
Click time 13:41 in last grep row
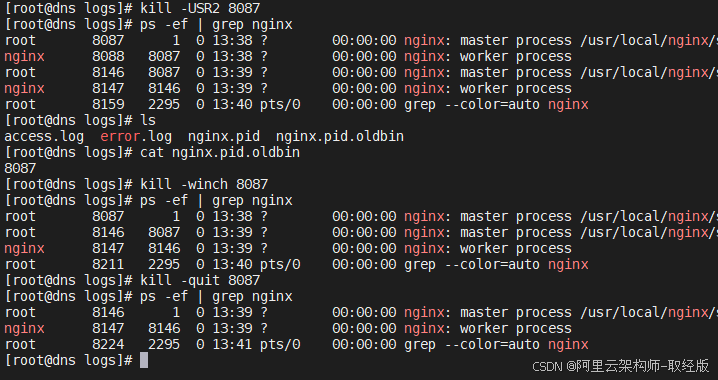(232, 344)
